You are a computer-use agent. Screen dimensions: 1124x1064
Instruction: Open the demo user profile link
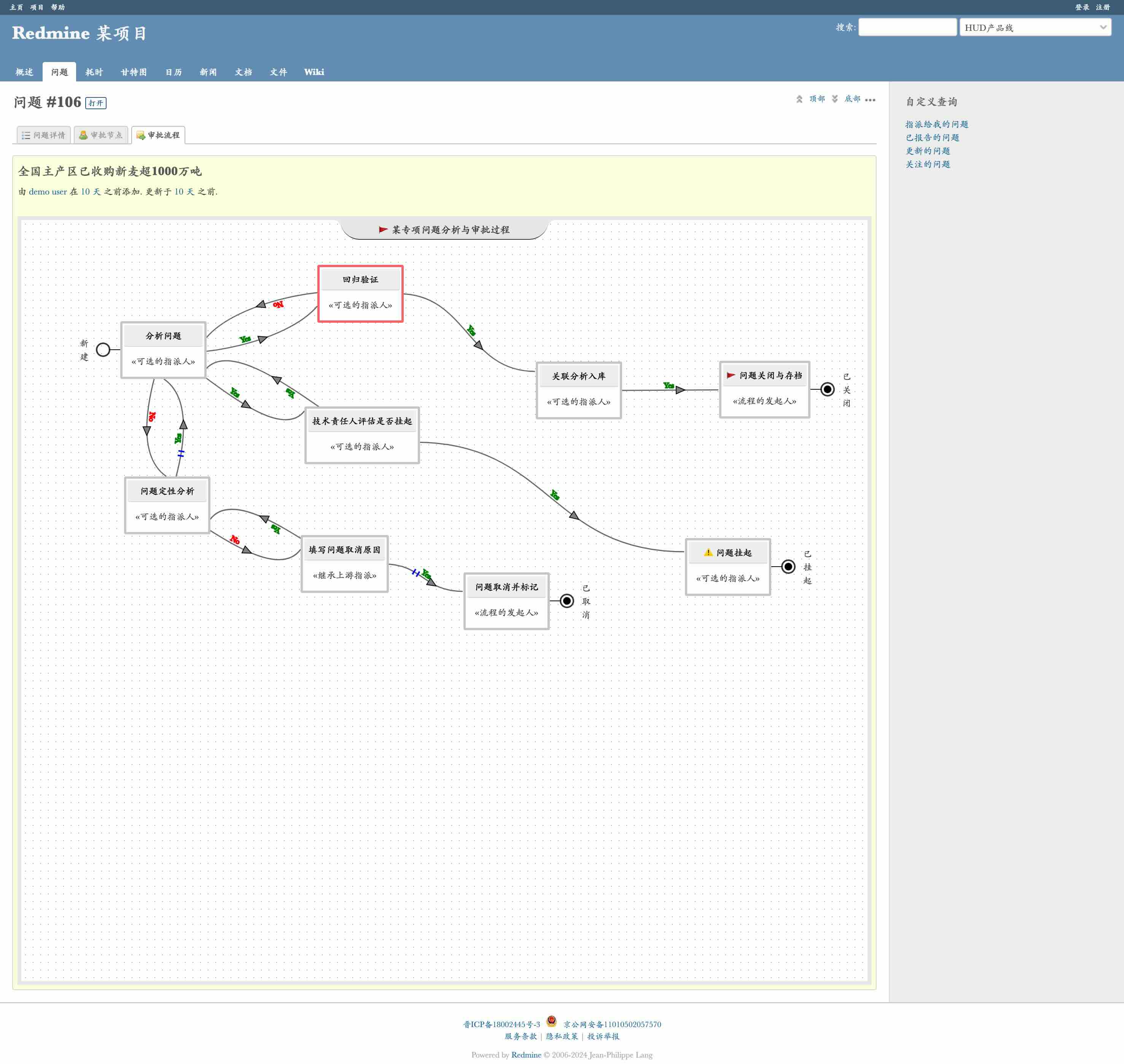(x=48, y=192)
